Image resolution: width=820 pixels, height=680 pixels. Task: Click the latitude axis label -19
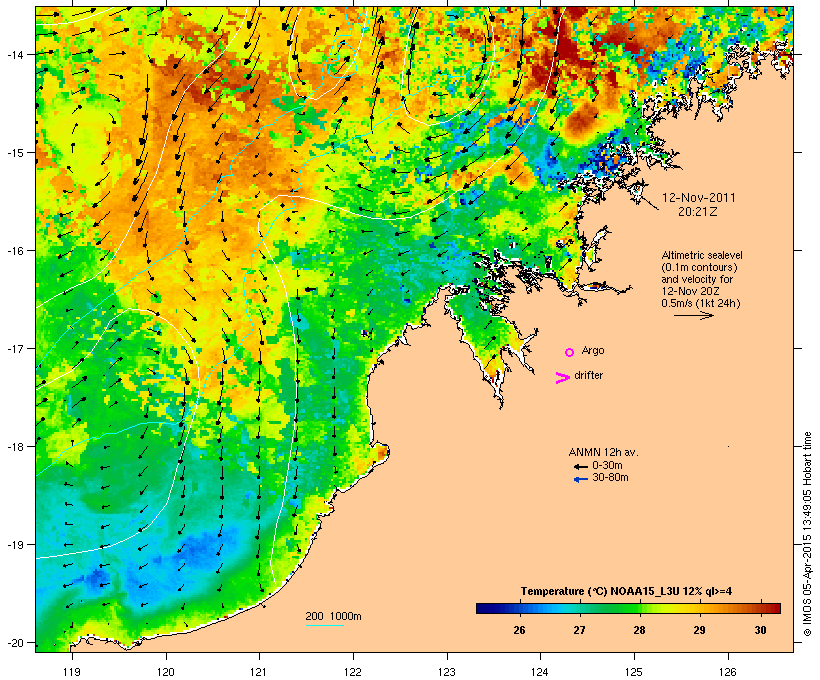(x=14, y=545)
